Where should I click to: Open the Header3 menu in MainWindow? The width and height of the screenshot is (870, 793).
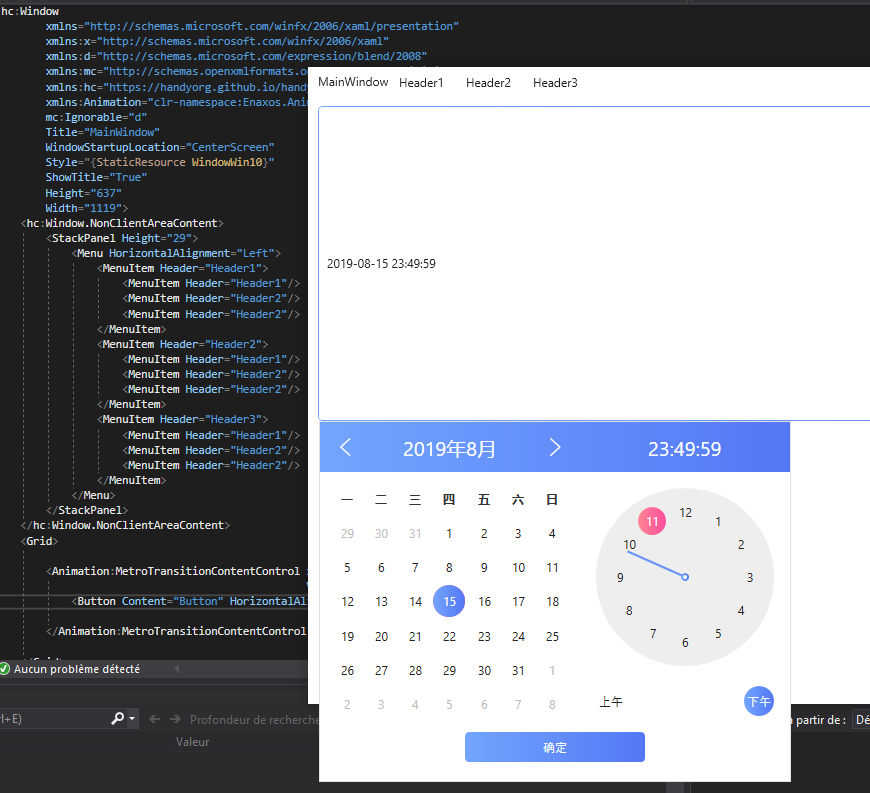(554, 83)
